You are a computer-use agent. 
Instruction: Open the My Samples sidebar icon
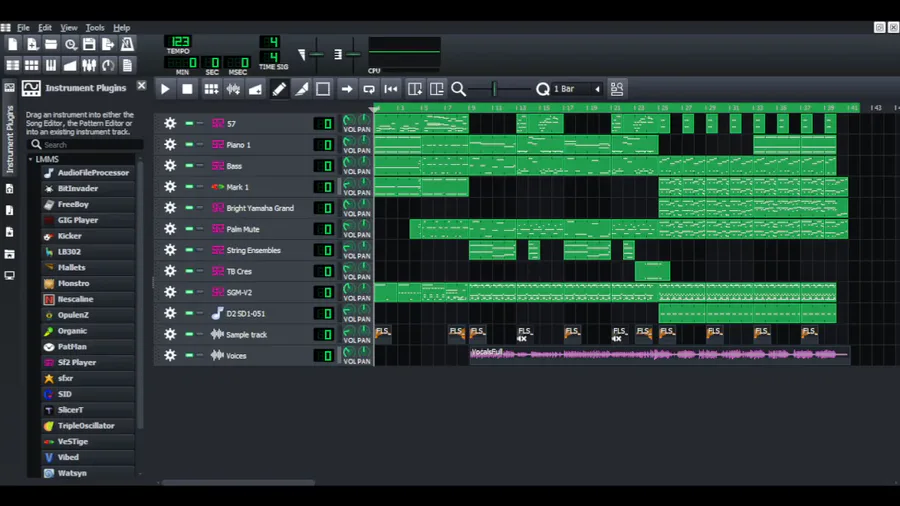[x=10, y=211]
